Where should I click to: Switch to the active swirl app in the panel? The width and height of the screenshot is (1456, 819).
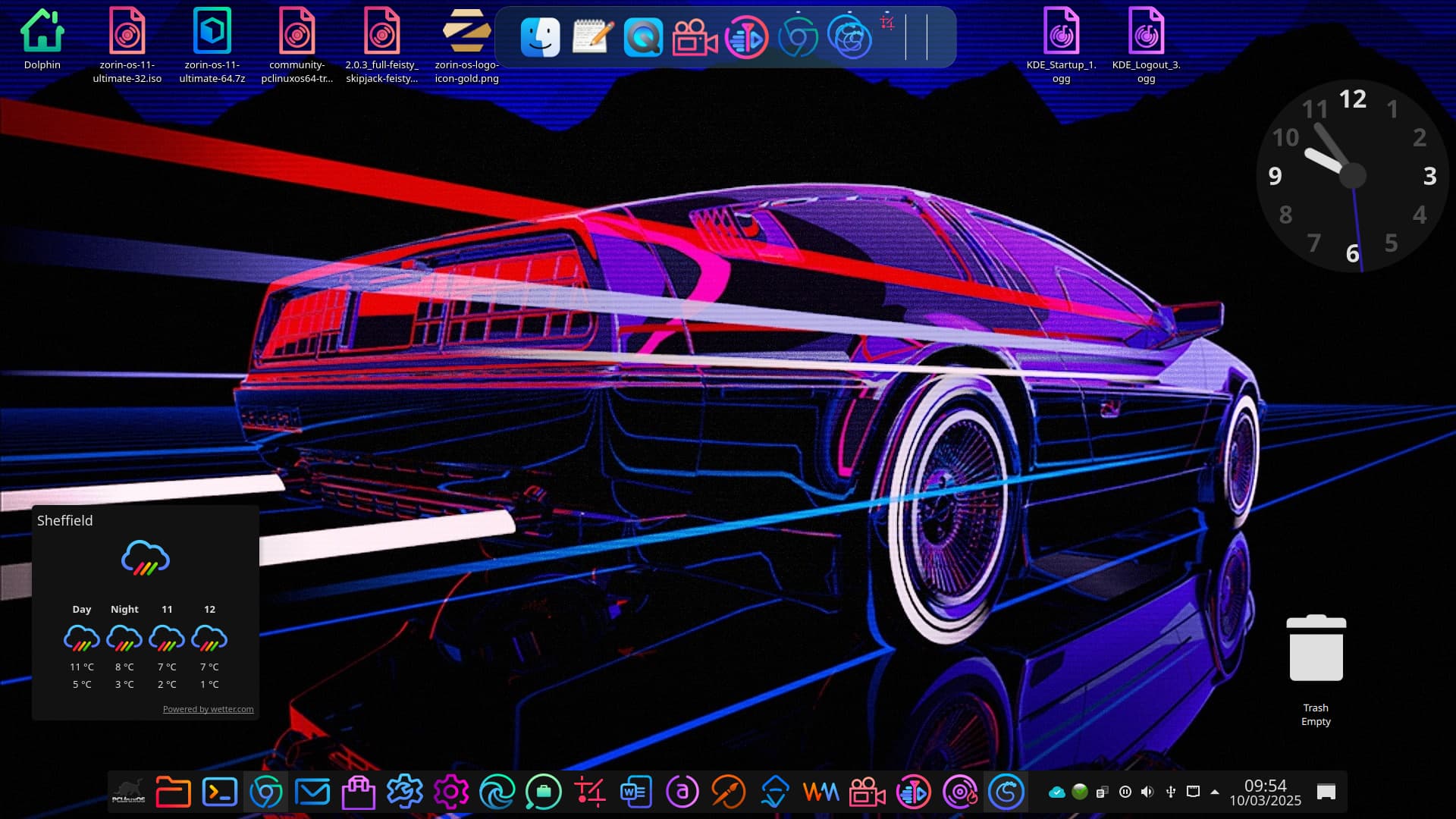pos(1006,792)
